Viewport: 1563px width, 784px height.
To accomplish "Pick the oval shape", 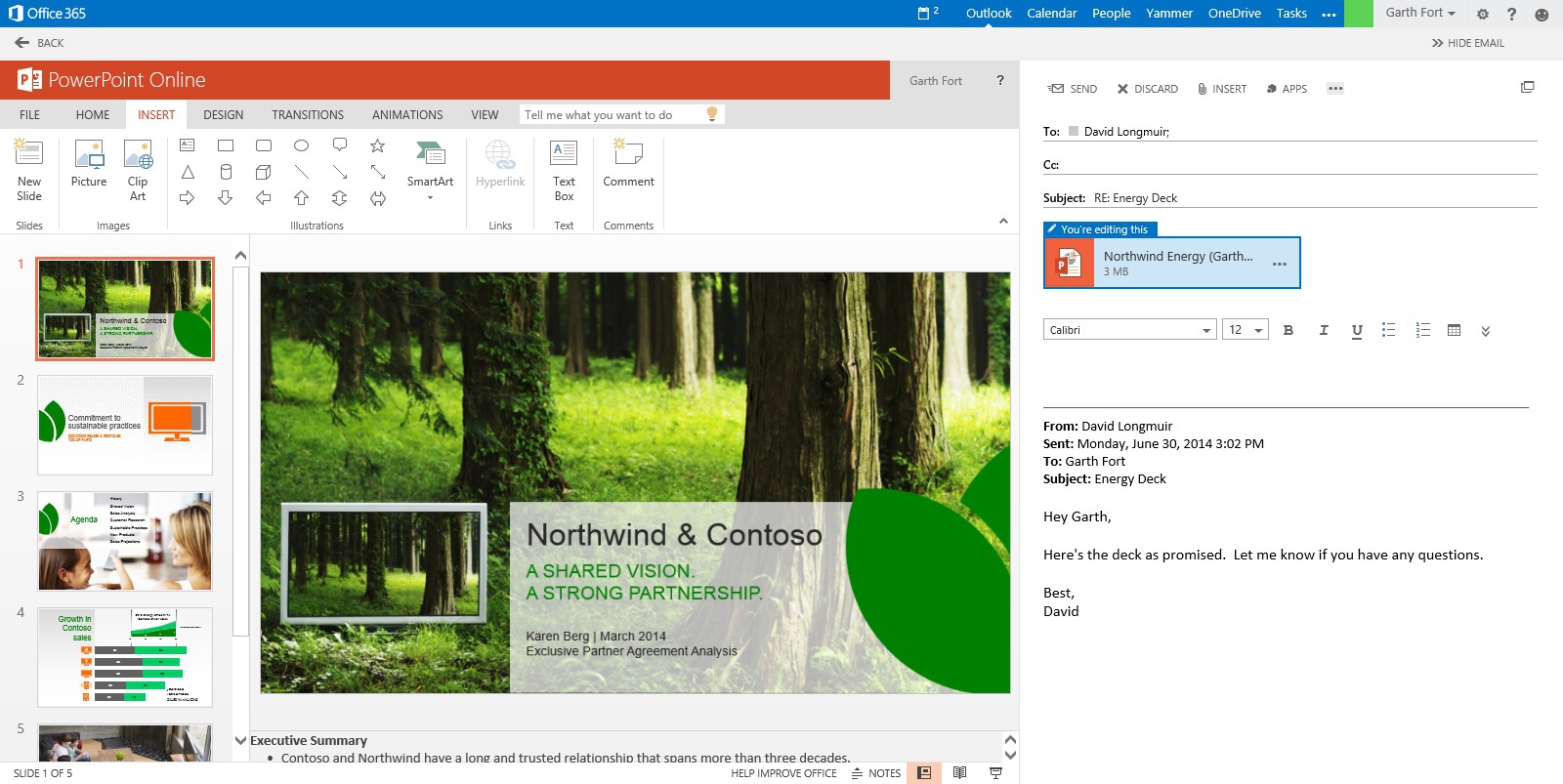I will click(x=302, y=145).
